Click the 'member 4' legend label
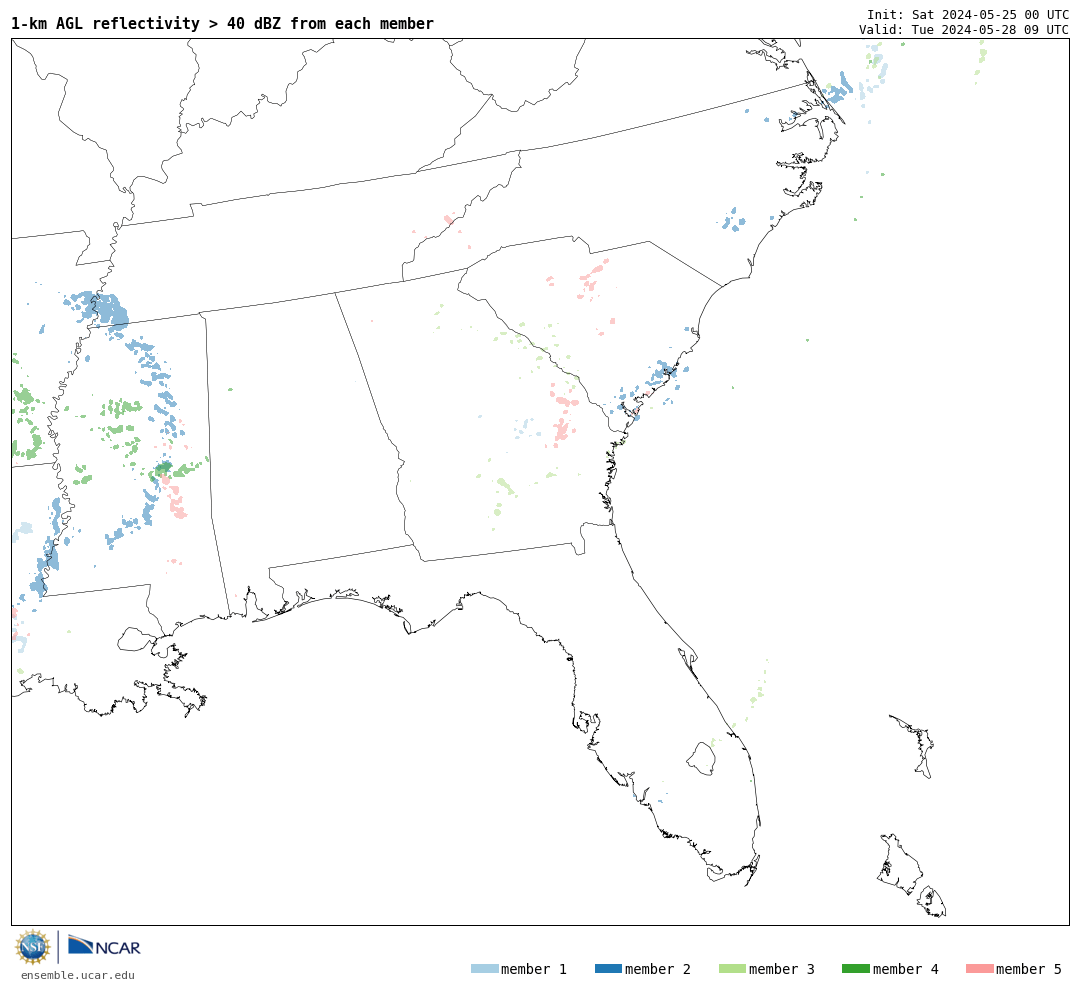 [x=906, y=969]
